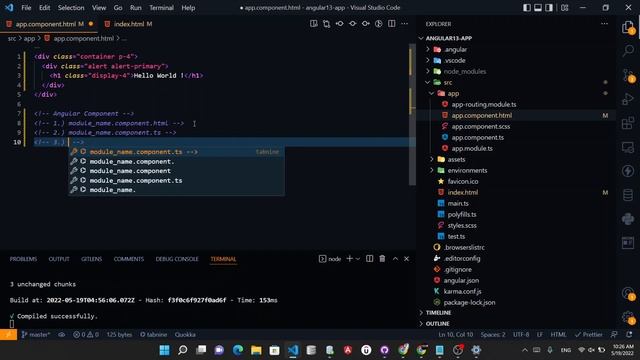Viewport: 640px width, 360px height.
Task: Toggle panel layout button in title bar
Action: (x=538, y=8)
